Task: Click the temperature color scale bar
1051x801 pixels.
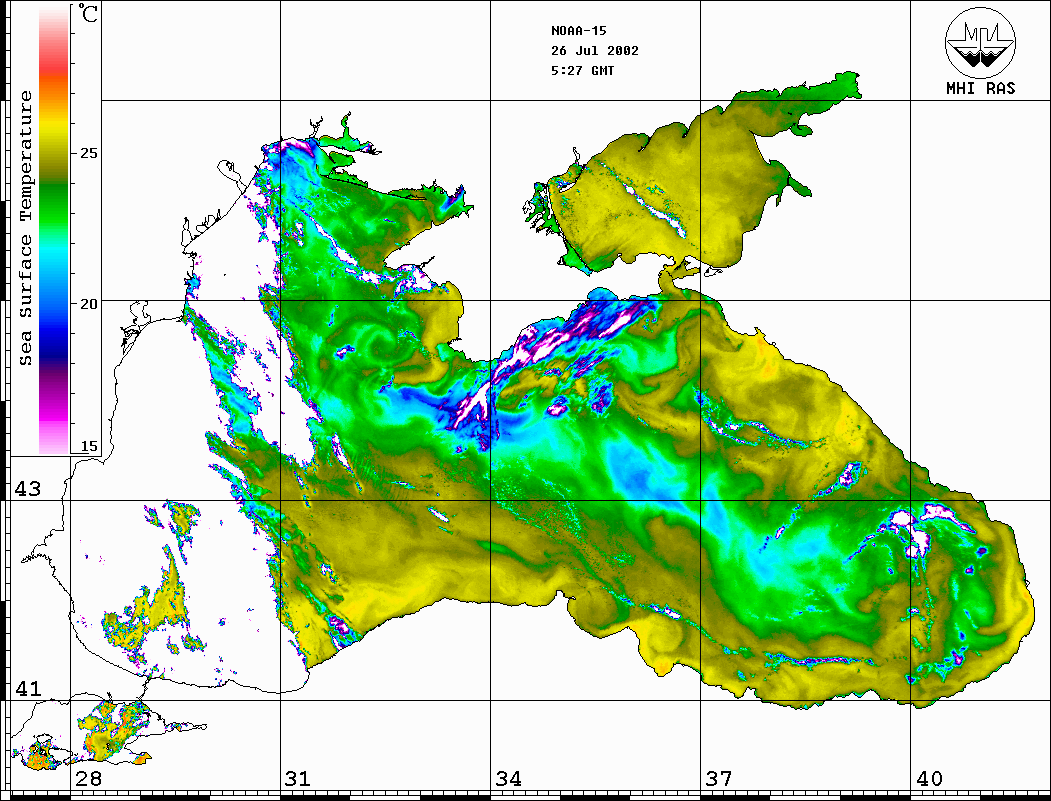Action: point(54,229)
